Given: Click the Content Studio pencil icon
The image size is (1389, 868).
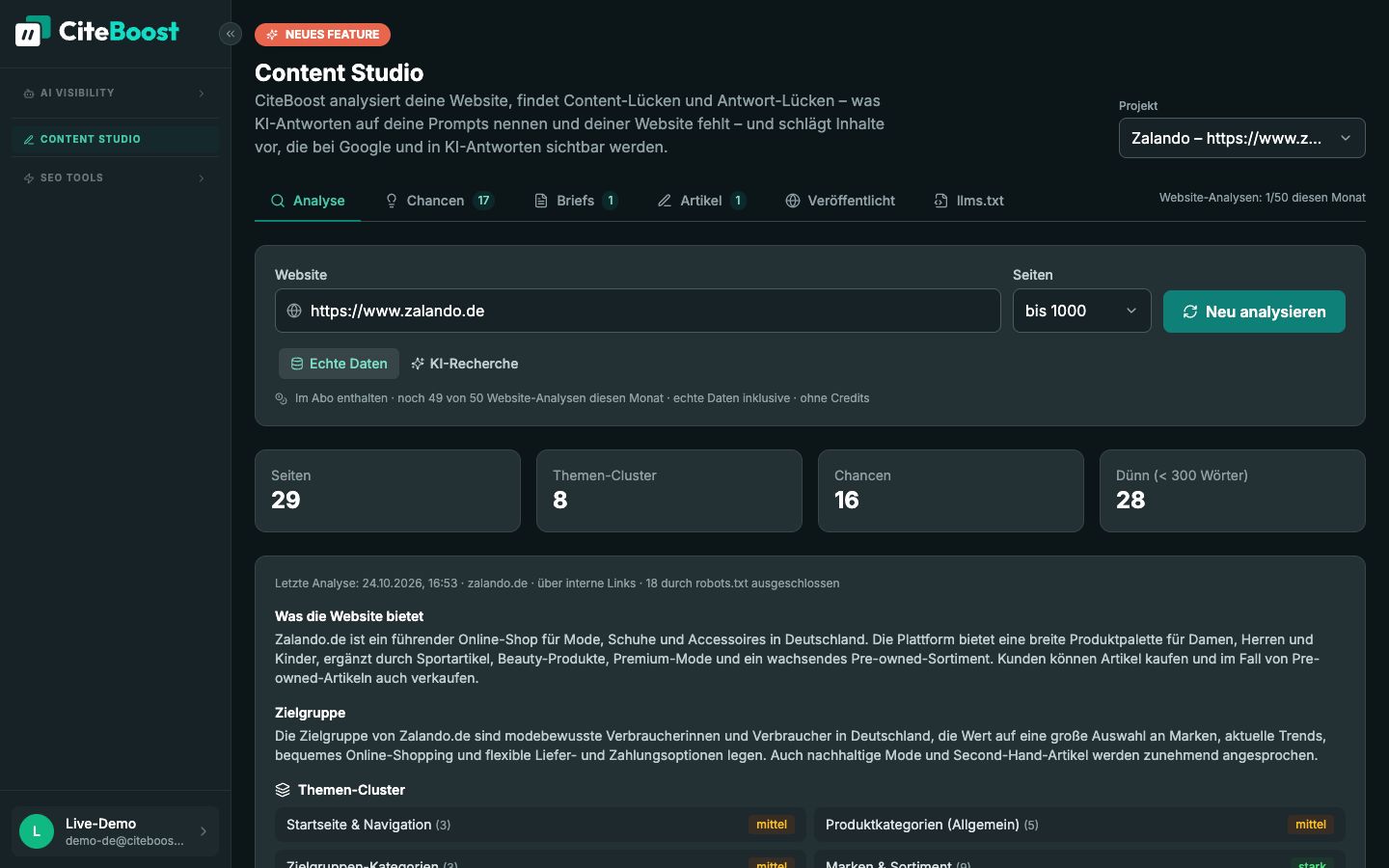Looking at the screenshot, I should (29, 140).
